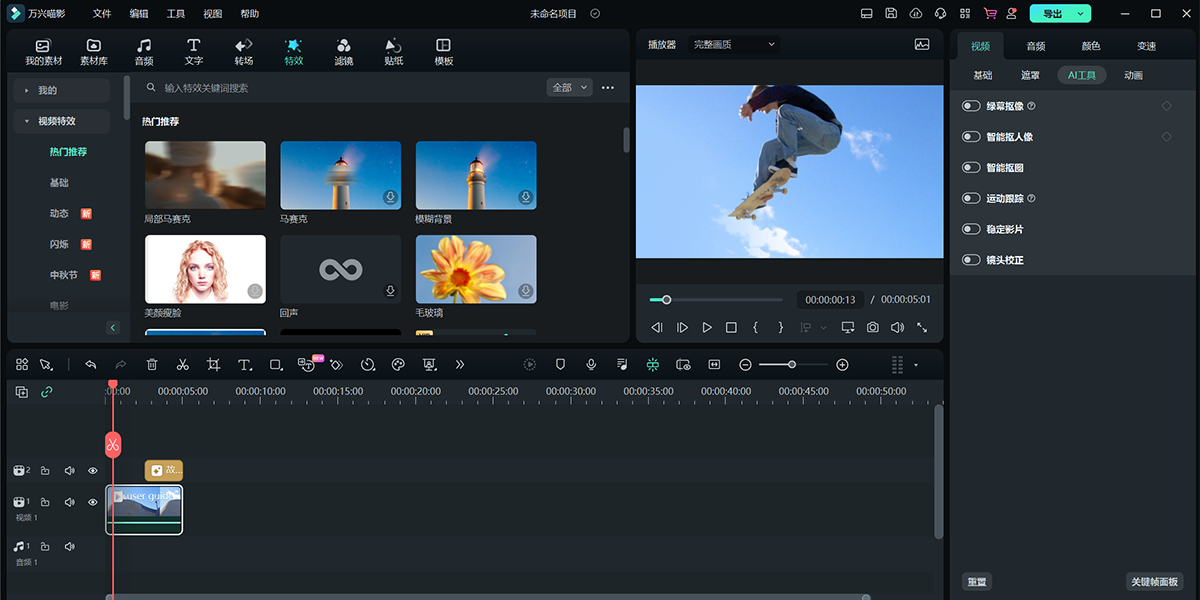Click the undo arrow in timeline toolbar
This screenshot has height=600, width=1200.
point(91,365)
